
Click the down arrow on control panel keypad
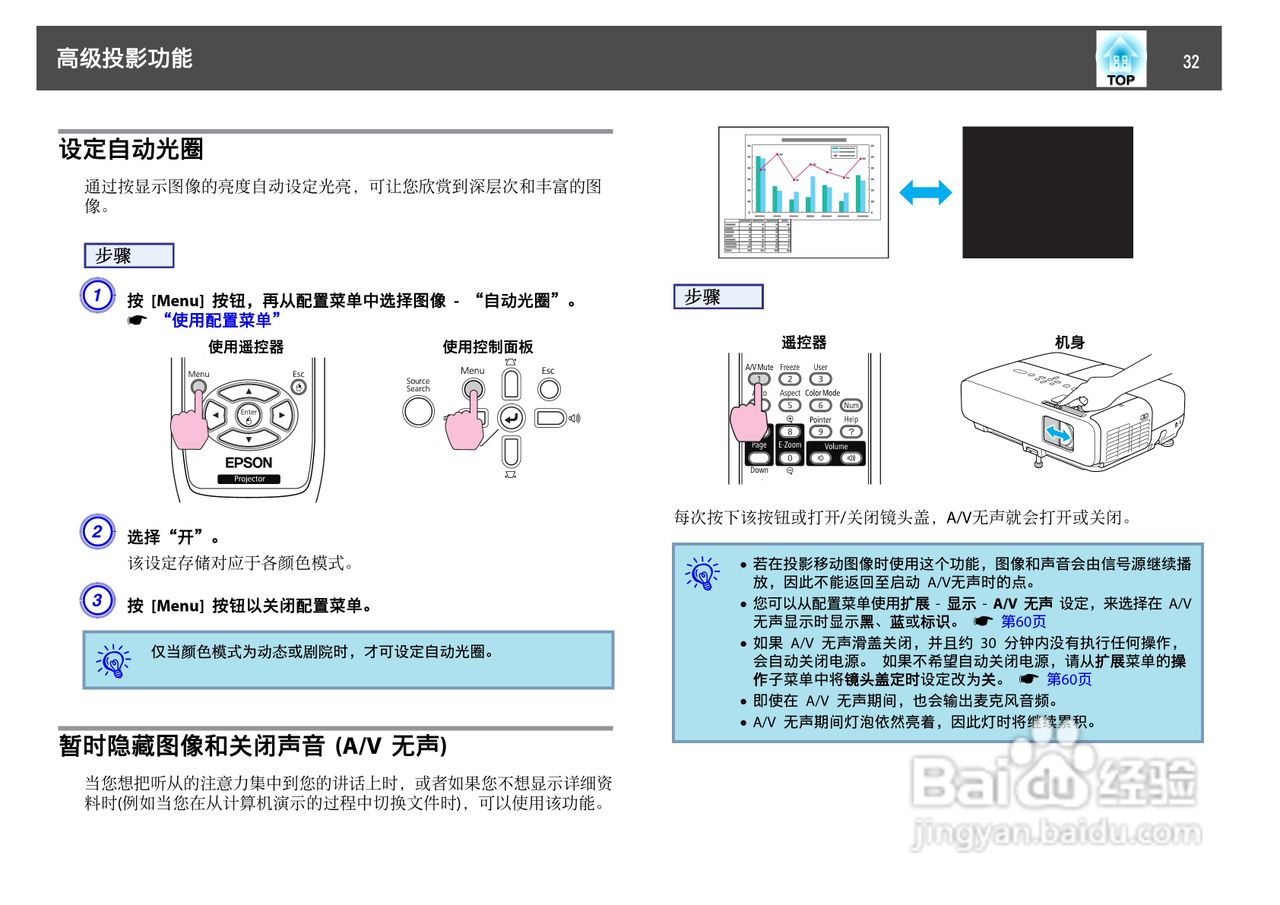click(510, 452)
